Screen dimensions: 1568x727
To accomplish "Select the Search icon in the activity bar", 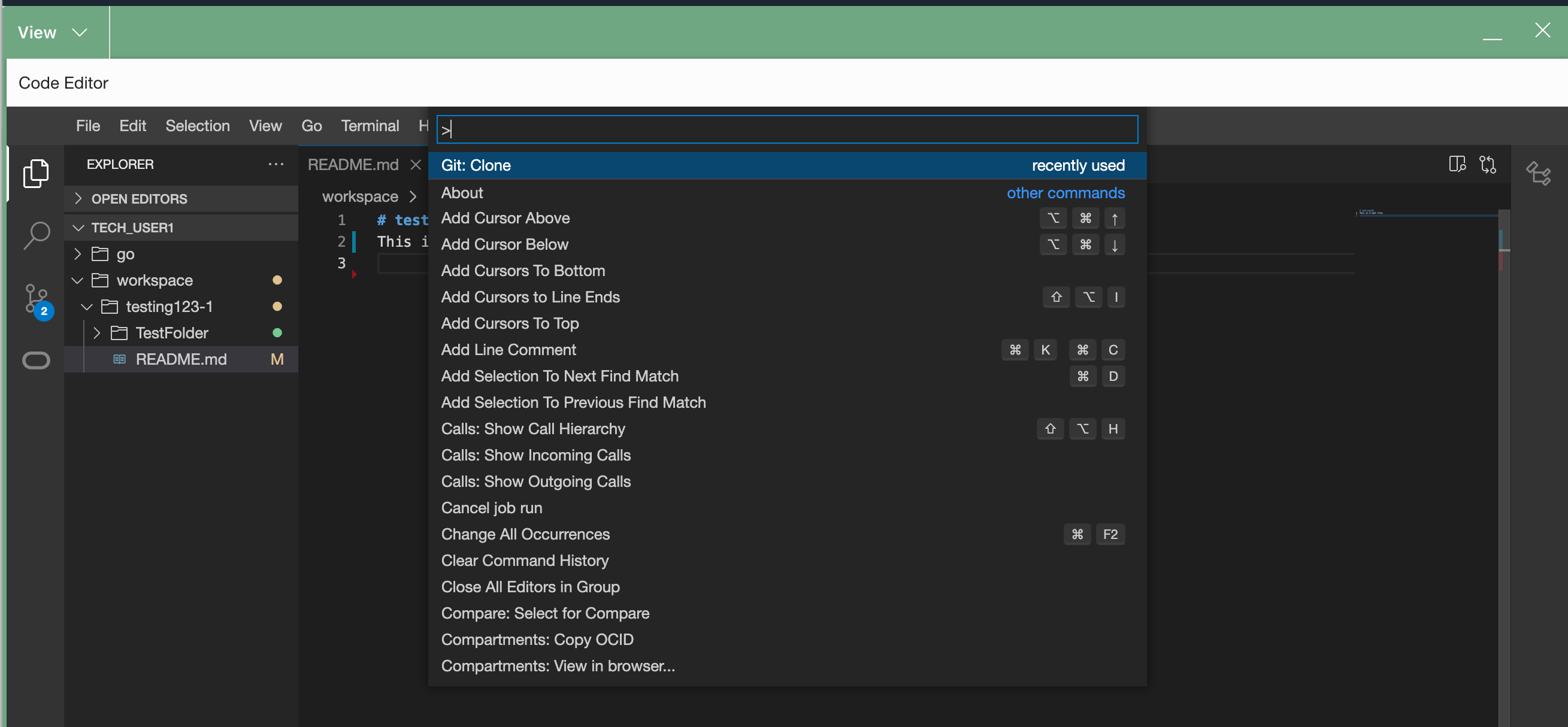I will 37,234.
